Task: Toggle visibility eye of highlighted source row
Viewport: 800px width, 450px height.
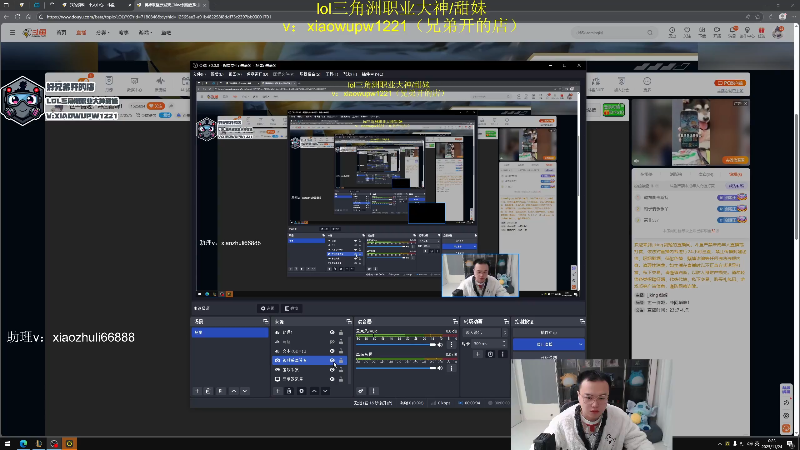Action: 332,360
